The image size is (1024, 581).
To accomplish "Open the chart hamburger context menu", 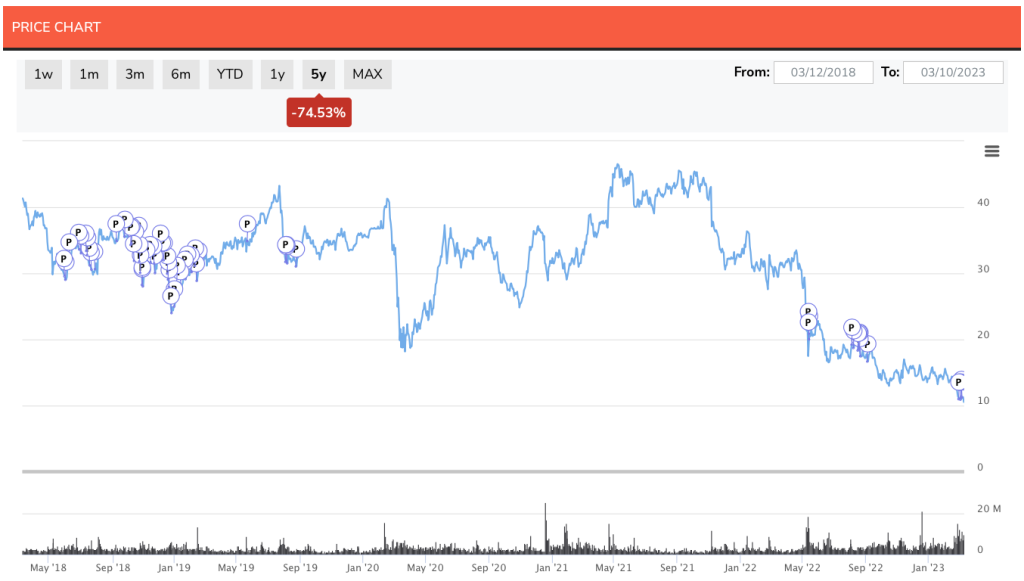I will coord(991,151).
